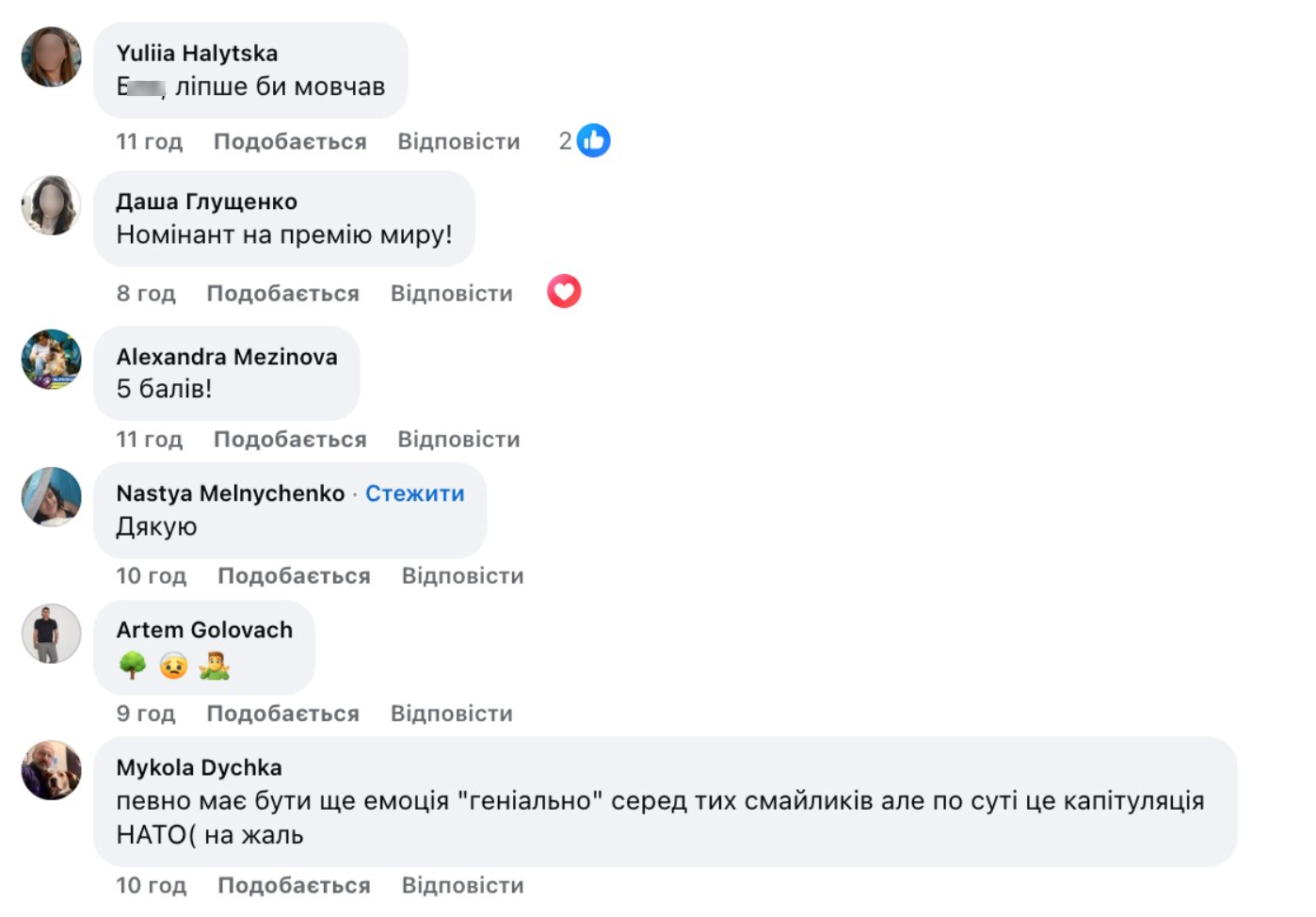Viewport: 1316px width, 917px height.
Task: Open Nastya Melnychenko's profile photo
Action: (52, 496)
